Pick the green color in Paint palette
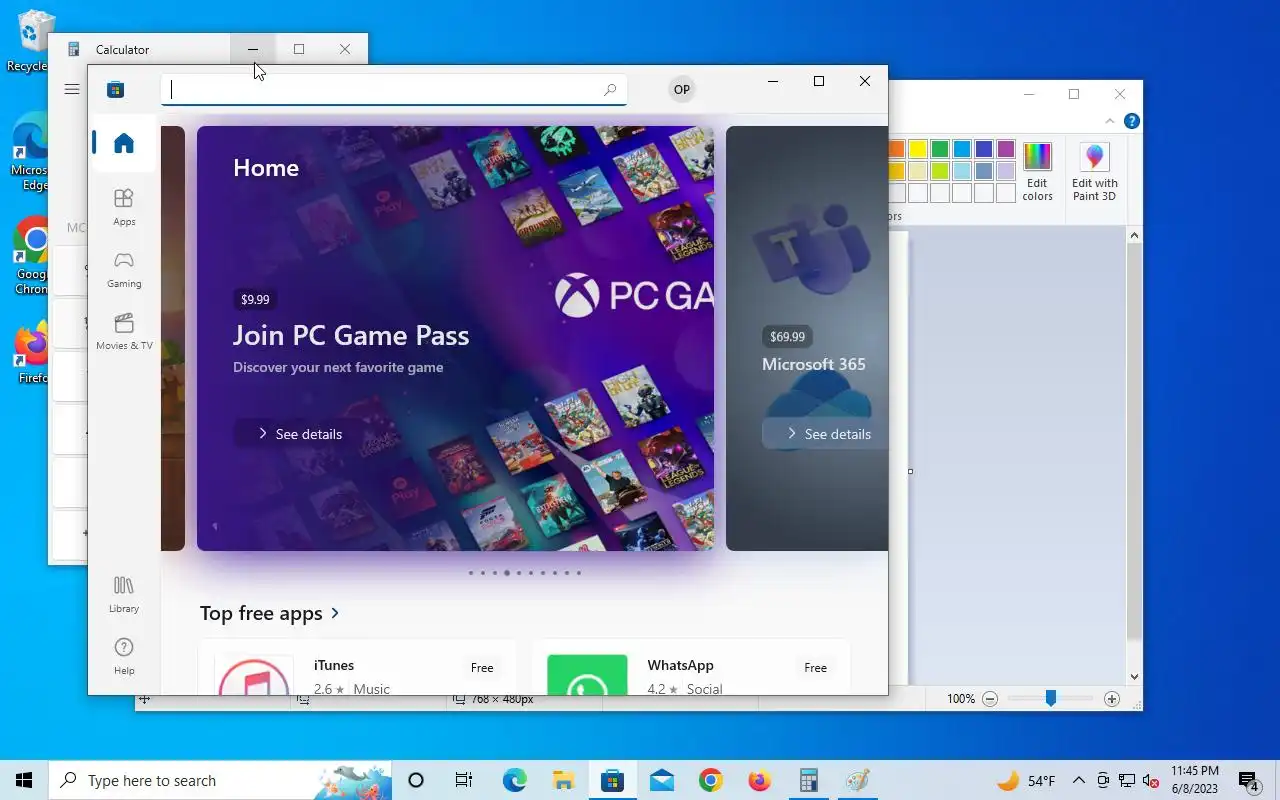 tap(940, 149)
